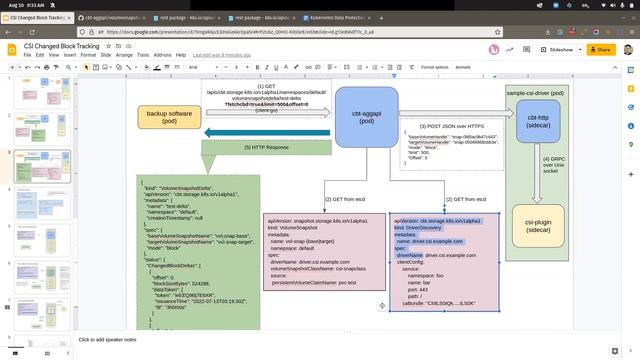Open the border color picker
This screenshot has height=360, width=640.
(x=157, y=67)
